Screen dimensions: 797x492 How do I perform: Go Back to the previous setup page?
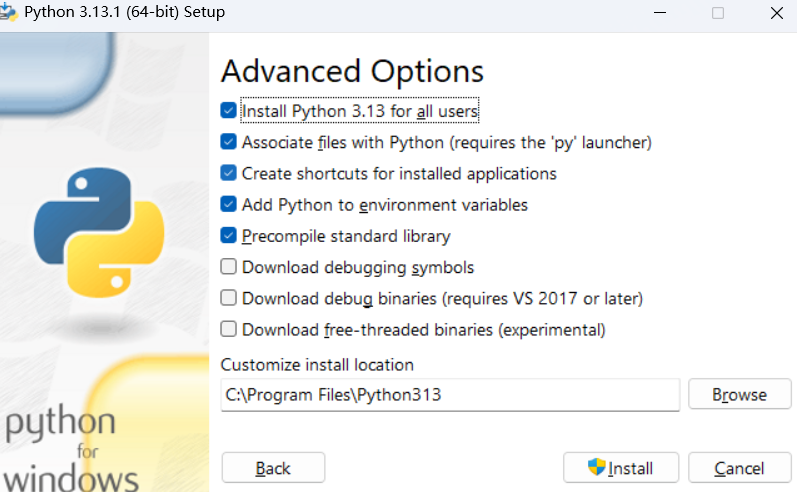[x=273, y=468]
